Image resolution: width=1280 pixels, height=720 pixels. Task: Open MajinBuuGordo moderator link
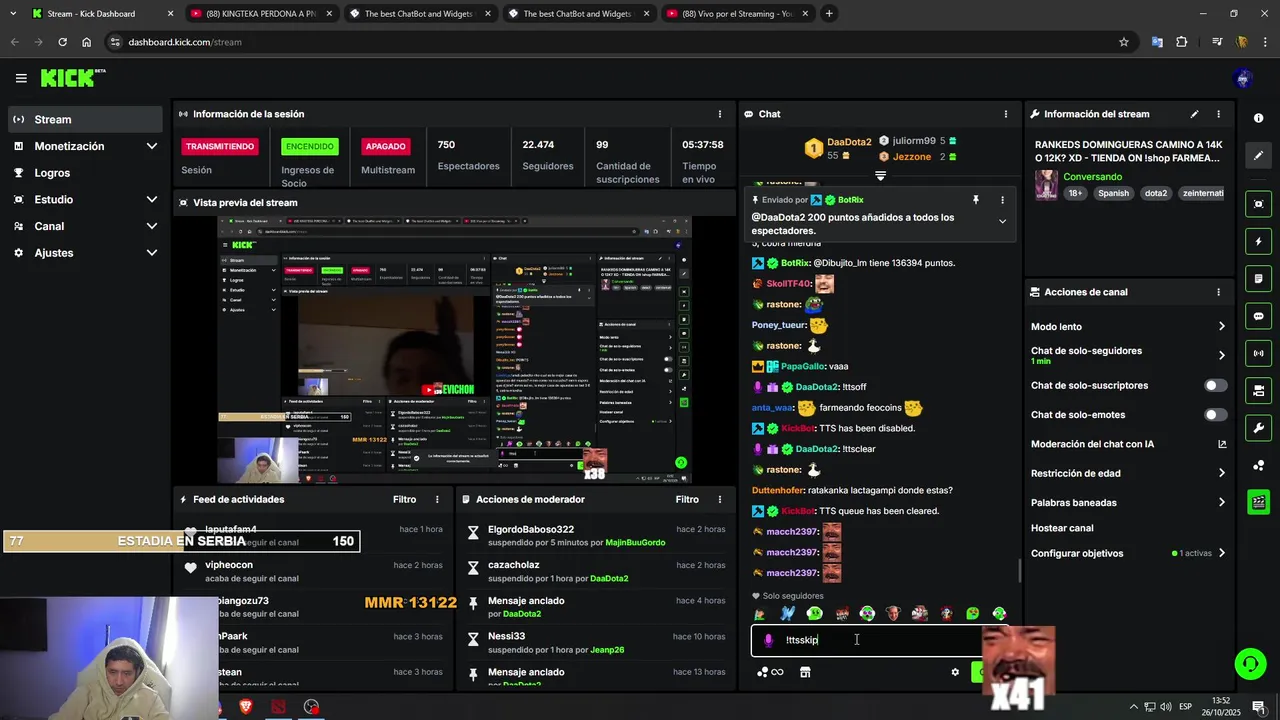(635, 543)
